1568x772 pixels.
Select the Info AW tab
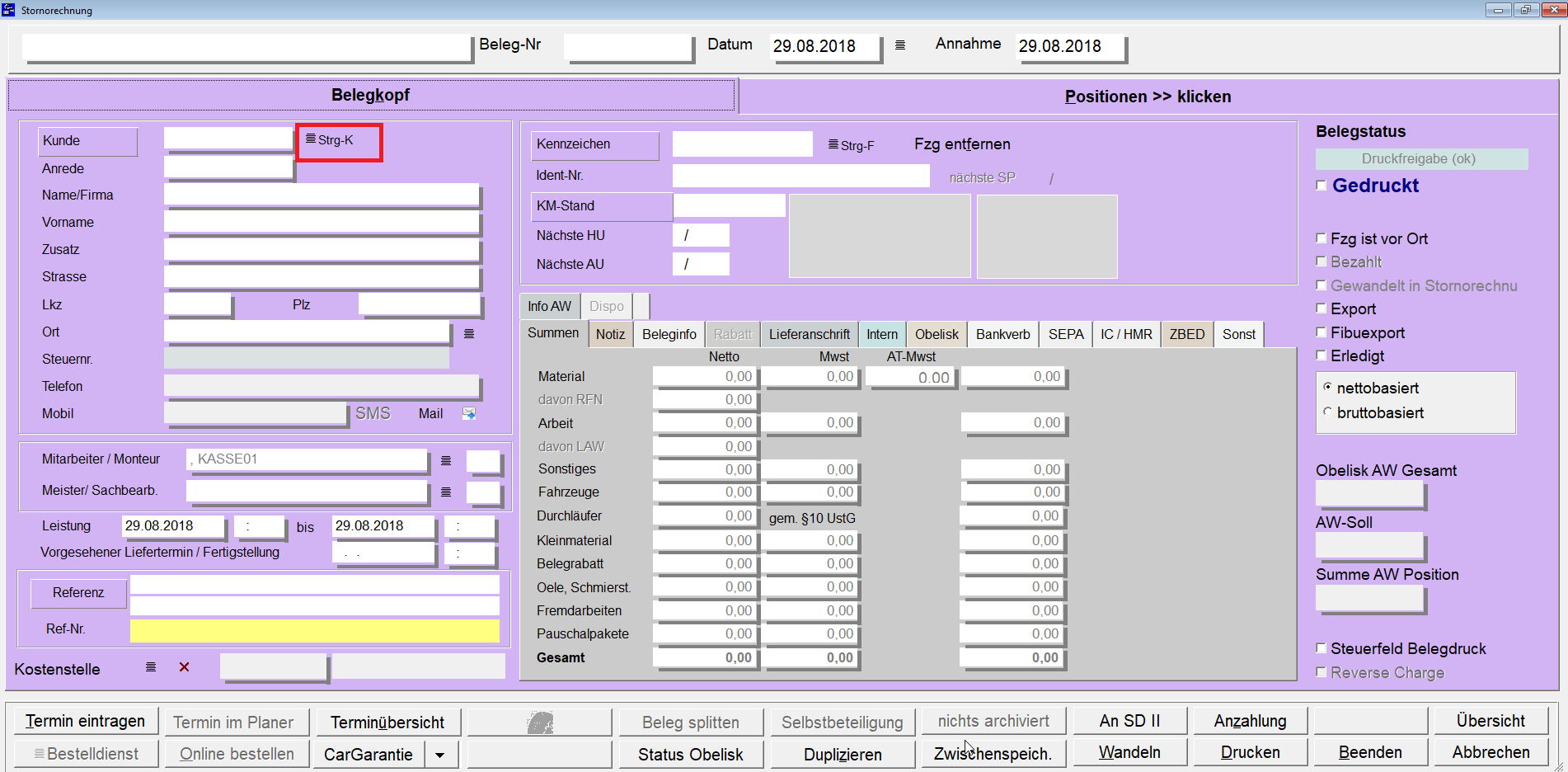(550, 306)
